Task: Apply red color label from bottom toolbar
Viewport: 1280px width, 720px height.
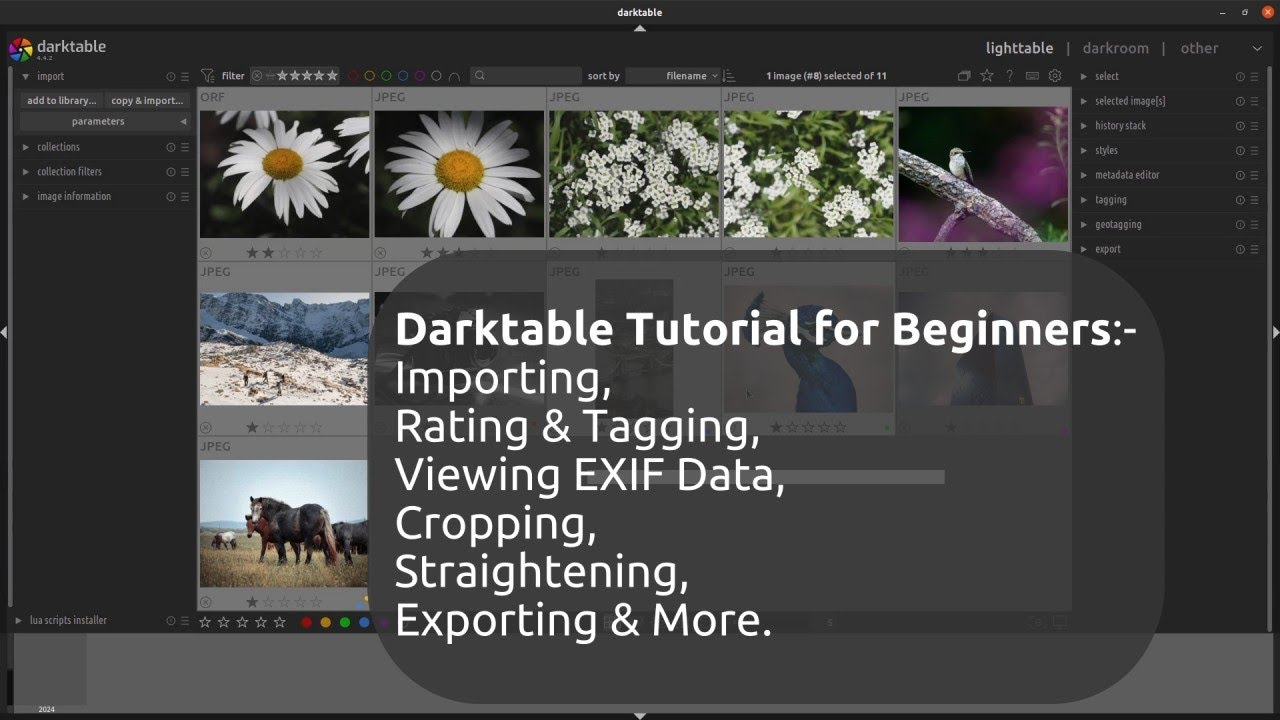Action: pyautogui.click(x=307, y=622)
